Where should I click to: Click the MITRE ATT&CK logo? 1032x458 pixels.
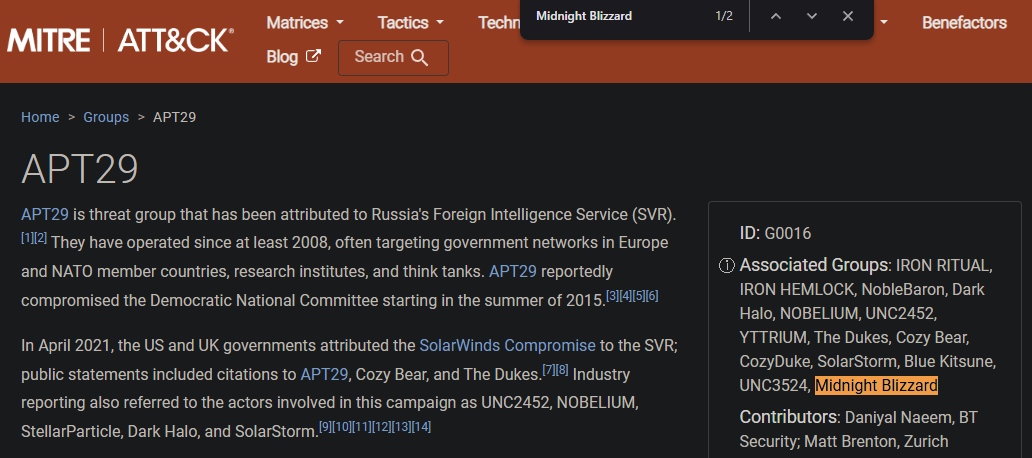pyautogui.click(x=120, y=40)
